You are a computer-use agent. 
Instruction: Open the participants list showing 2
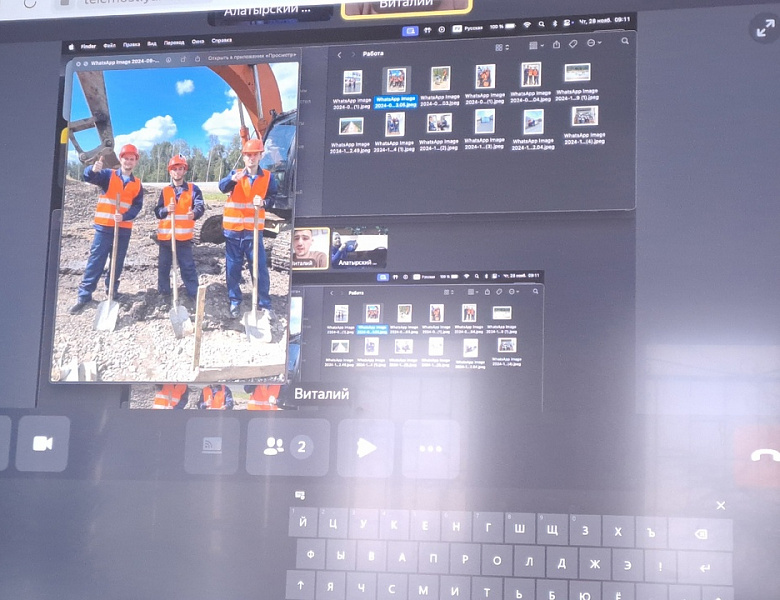[288, 447]
